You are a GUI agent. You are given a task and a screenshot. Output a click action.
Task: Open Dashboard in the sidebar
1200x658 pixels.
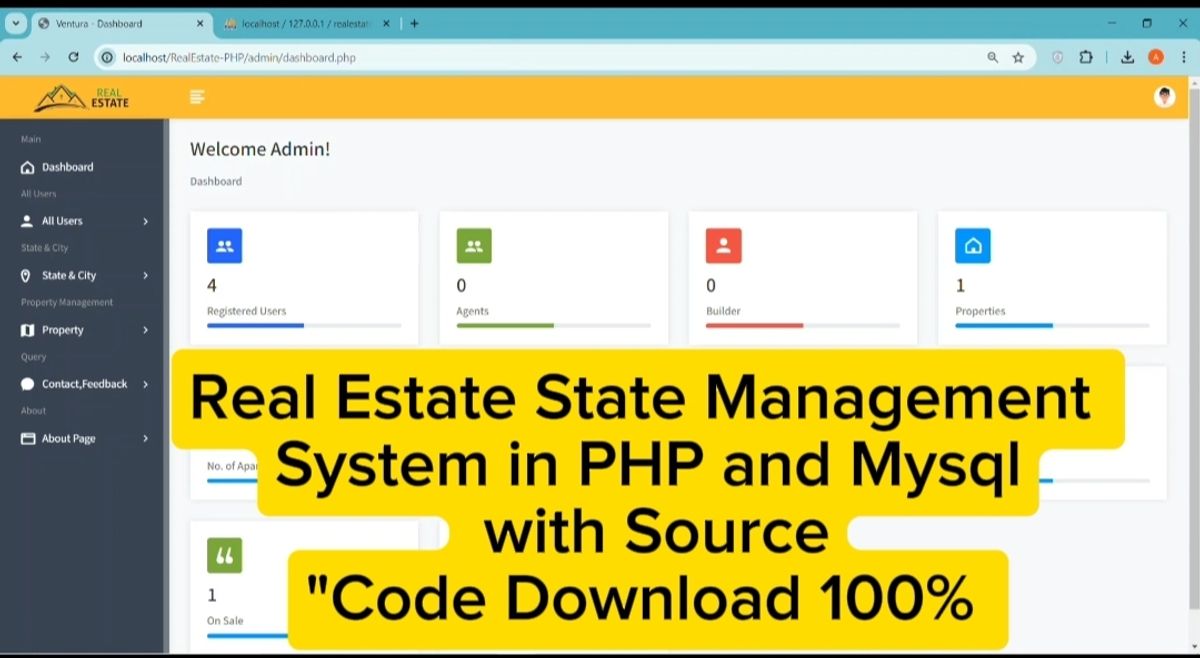point(67,167)
